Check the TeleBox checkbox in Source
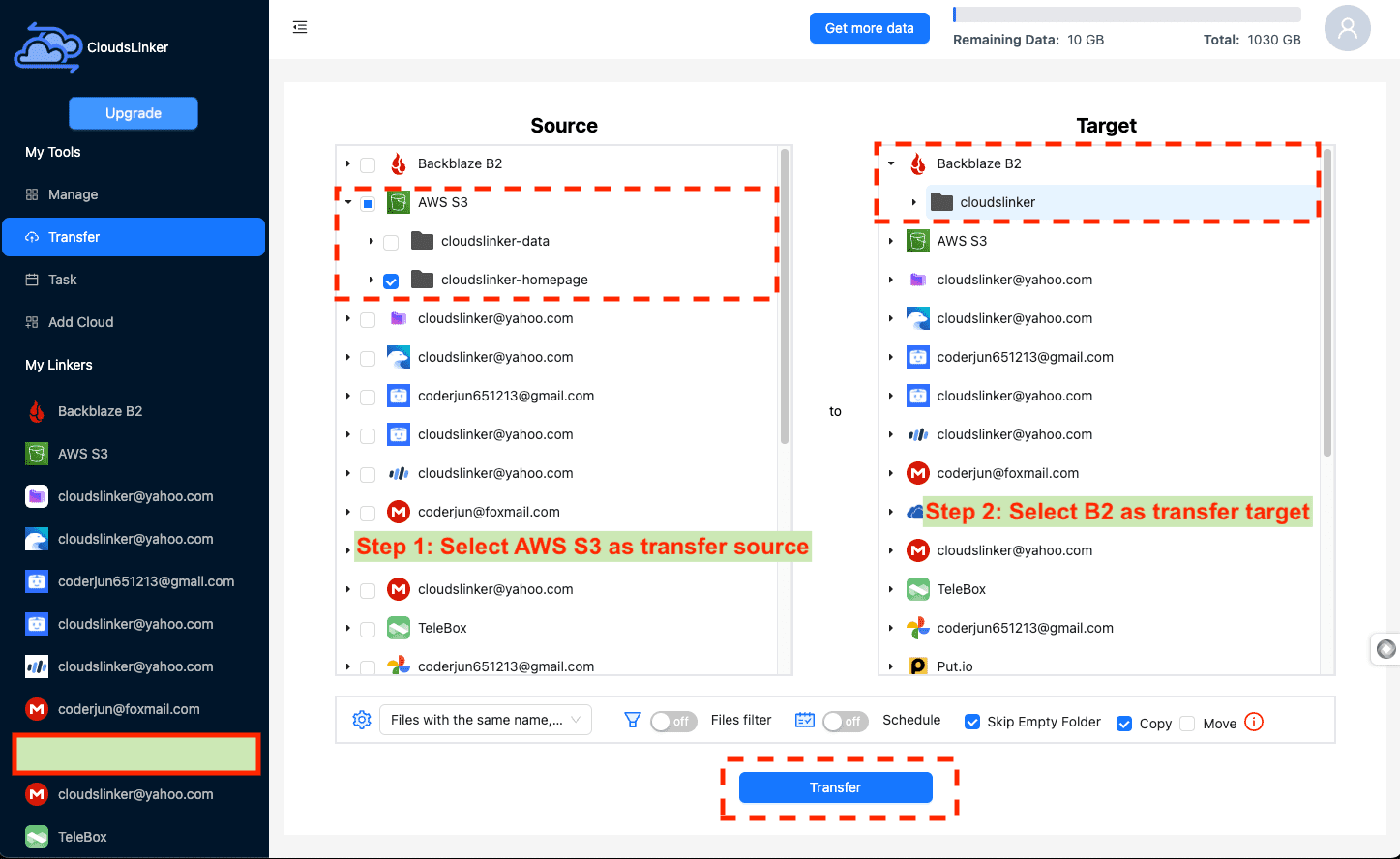 click(368, 630)
